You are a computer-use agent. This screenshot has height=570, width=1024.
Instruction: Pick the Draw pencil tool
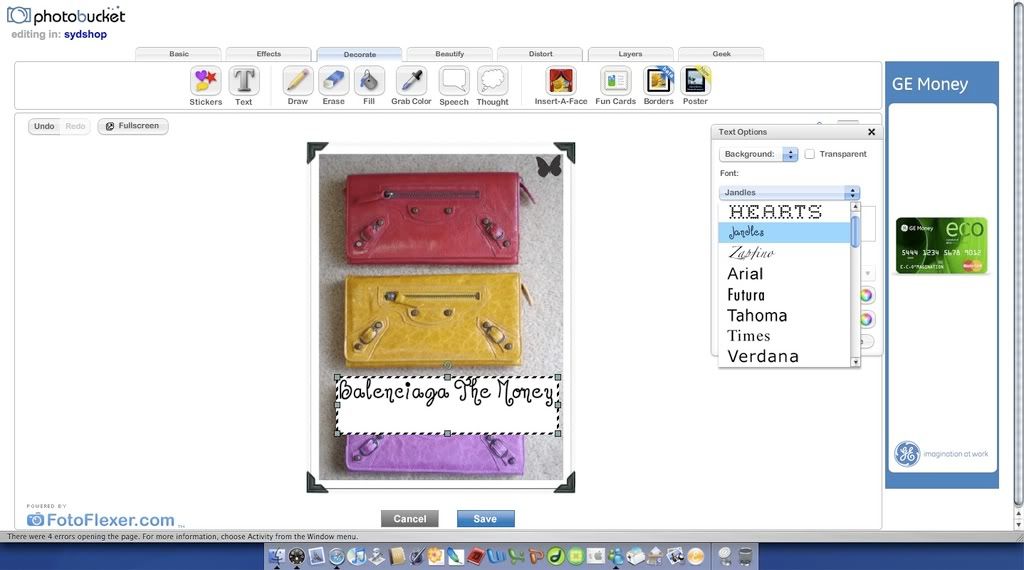[297, 86]
